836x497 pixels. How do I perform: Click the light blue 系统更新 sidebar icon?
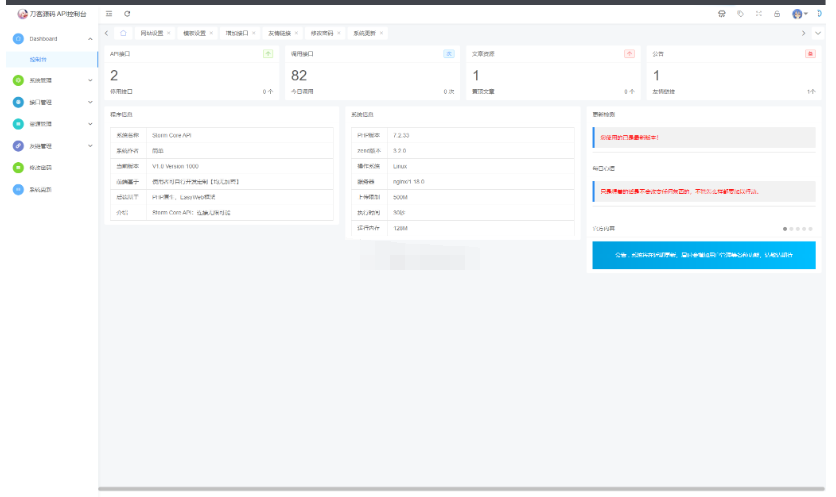point(18,189)
